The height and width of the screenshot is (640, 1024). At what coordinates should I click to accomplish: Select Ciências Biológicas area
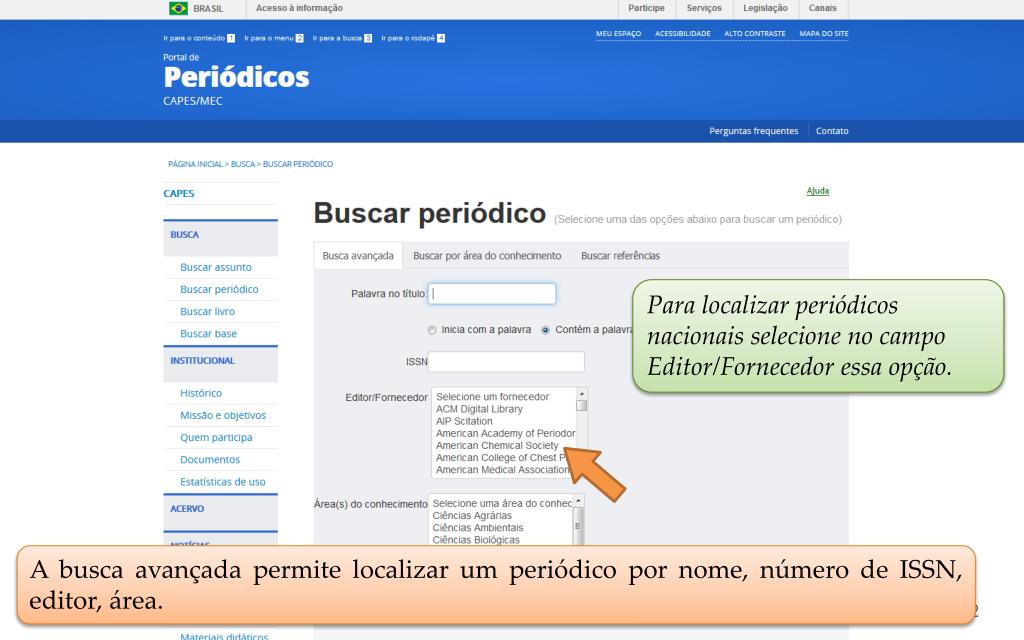(476, 540)
